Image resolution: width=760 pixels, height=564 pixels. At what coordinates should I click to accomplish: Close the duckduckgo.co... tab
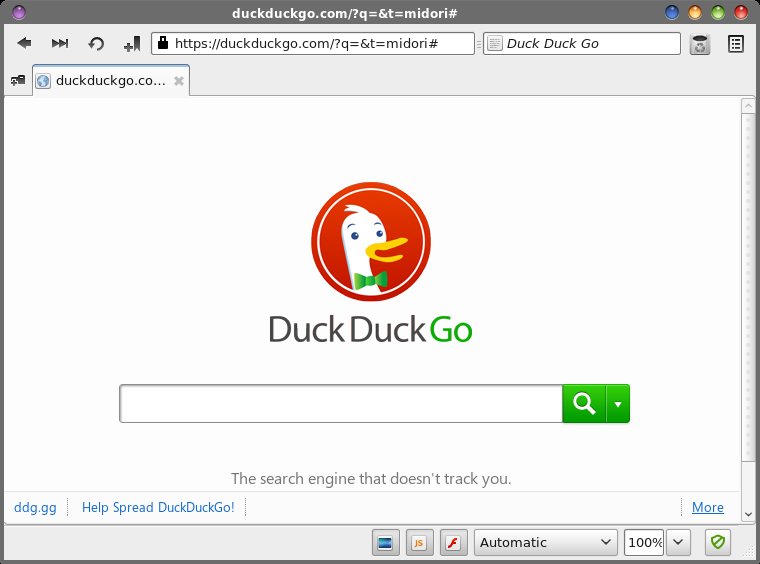179,81
